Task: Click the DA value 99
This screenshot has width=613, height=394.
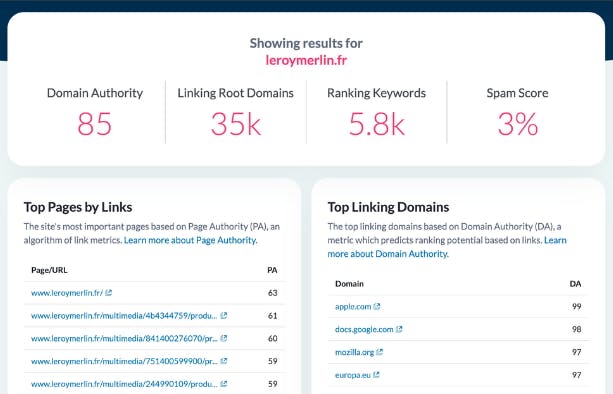Action: coord(577,306)
